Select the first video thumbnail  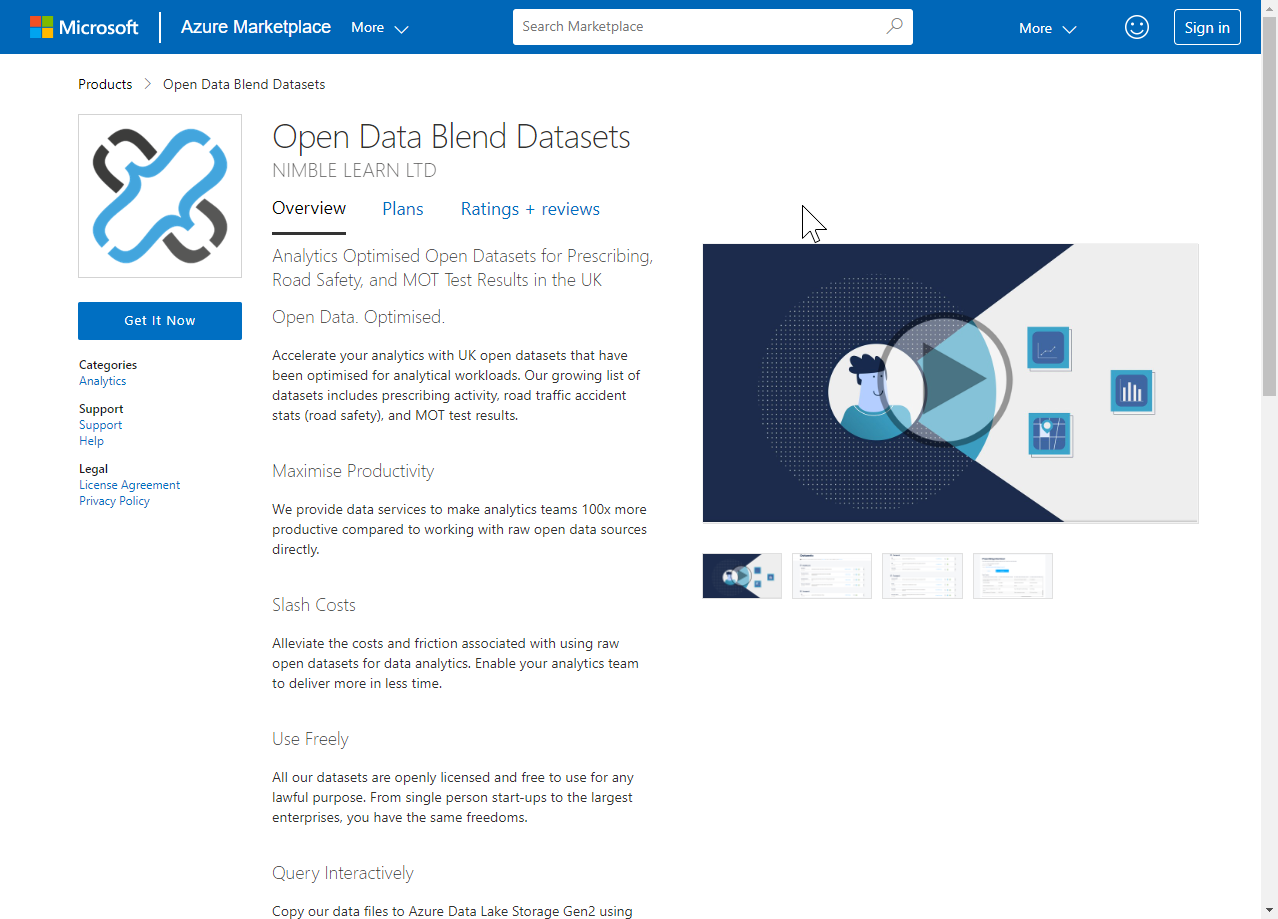742,576
